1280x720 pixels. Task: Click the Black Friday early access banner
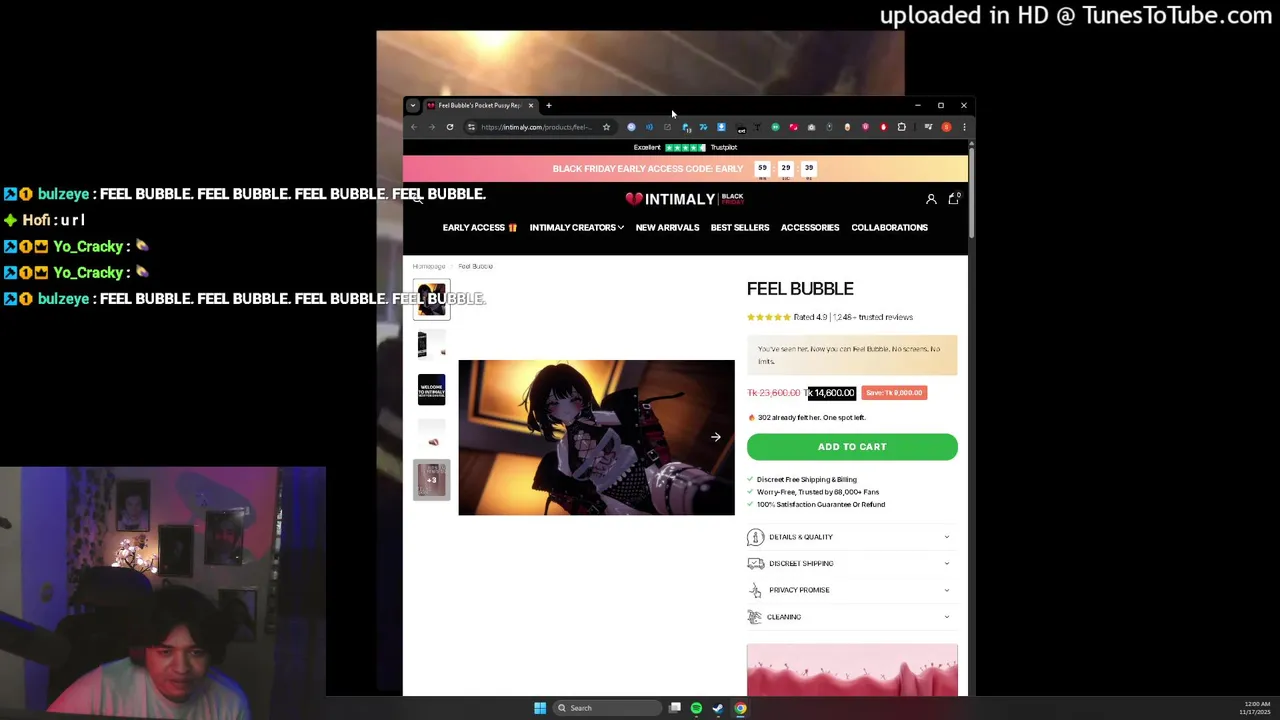point(685,169)
